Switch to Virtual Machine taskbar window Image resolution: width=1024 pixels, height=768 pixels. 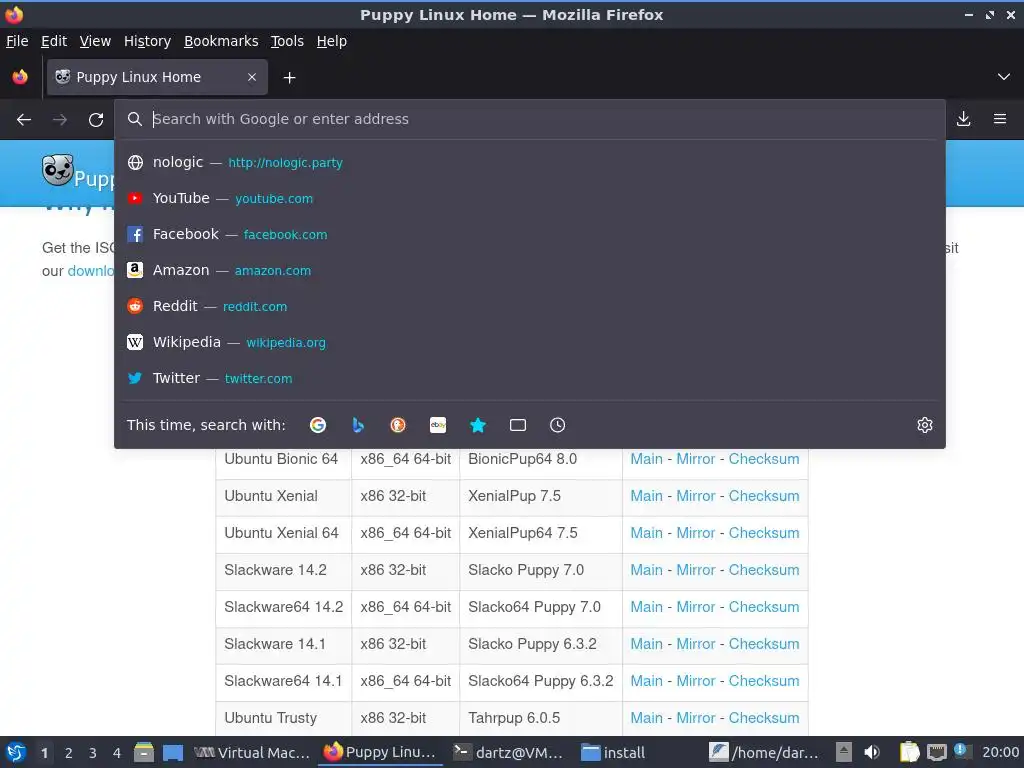click(x=252, y=753)
